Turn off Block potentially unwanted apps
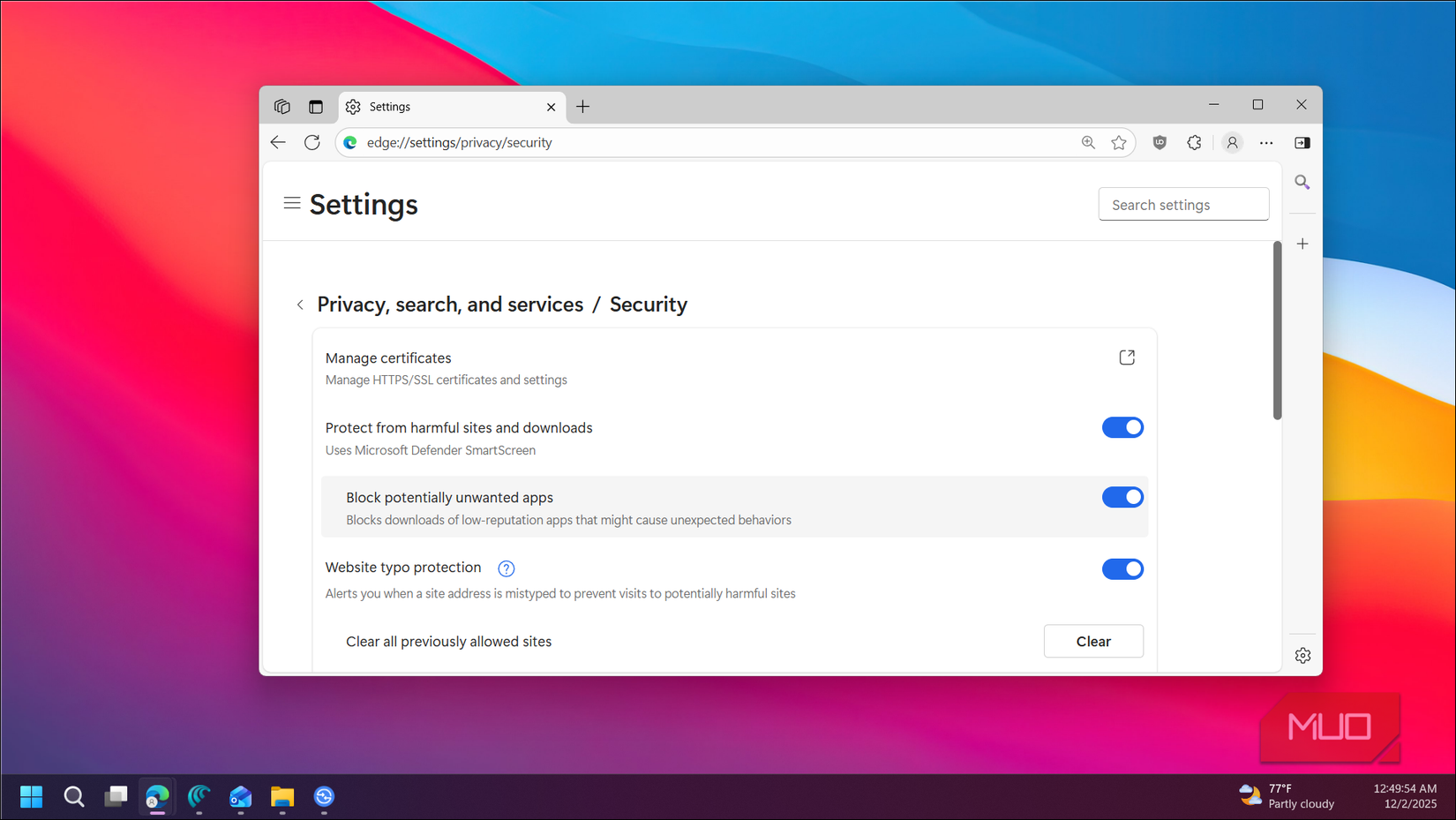 coord(1122,497)
